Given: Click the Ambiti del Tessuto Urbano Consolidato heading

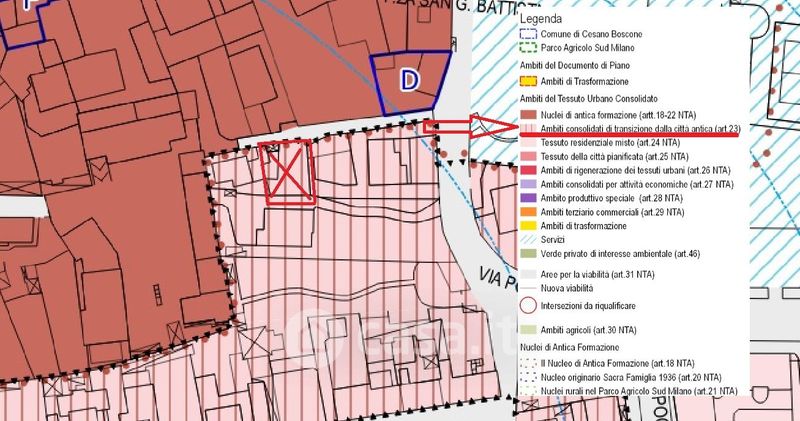Looking at the screenshot, I should coord(588,100).
